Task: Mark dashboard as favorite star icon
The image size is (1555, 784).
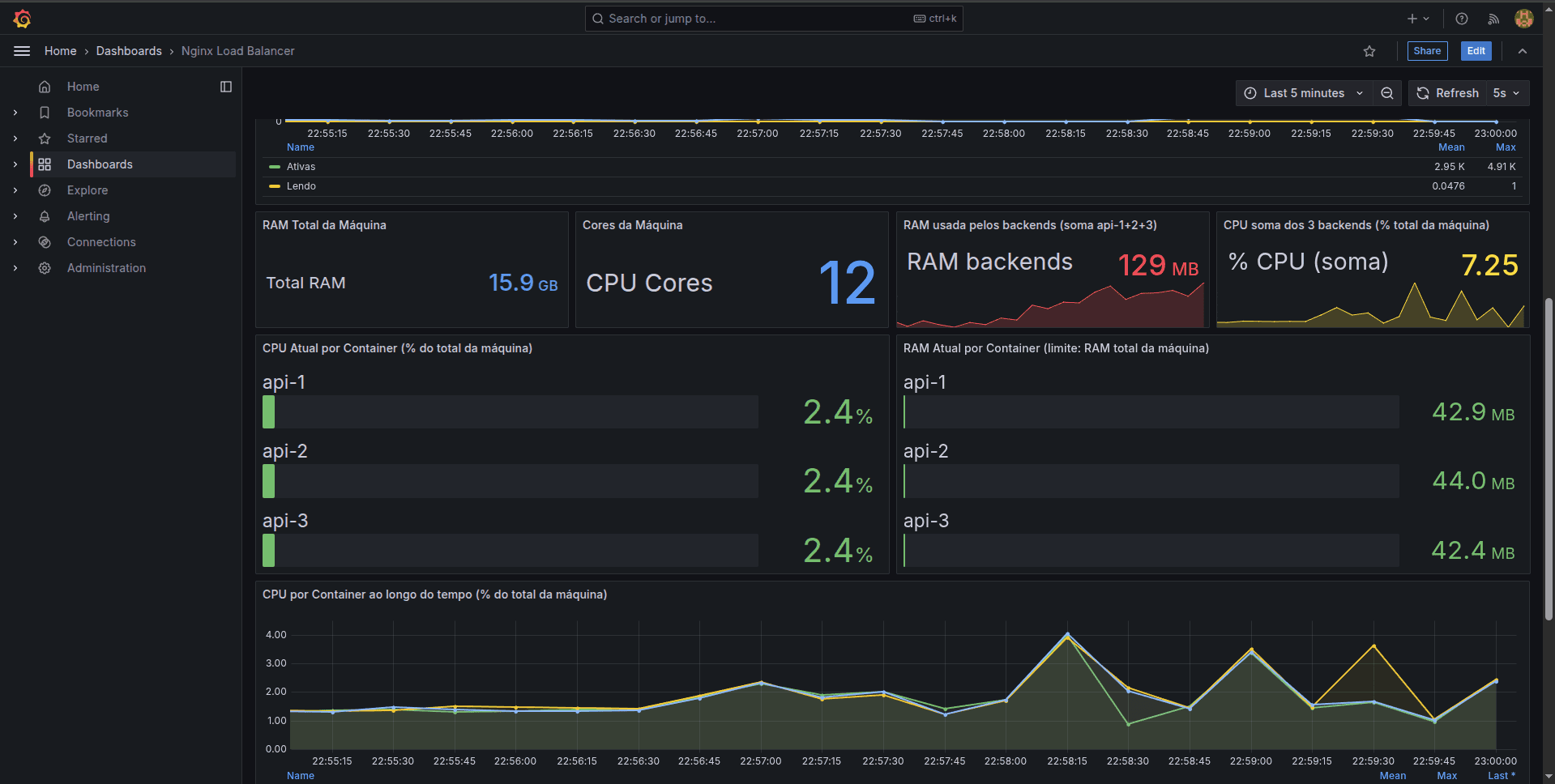Action: 1369,51
